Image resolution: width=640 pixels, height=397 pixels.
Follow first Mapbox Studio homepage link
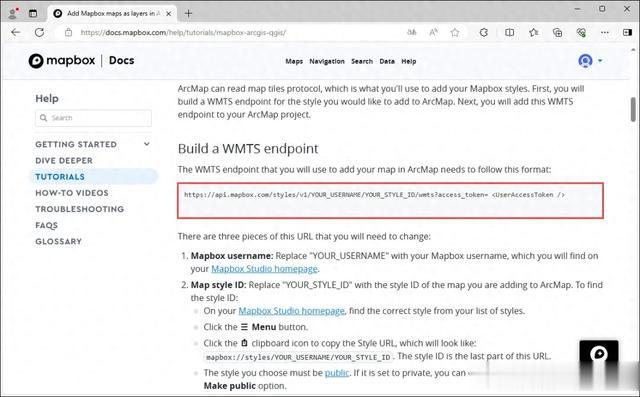[264, 269]
